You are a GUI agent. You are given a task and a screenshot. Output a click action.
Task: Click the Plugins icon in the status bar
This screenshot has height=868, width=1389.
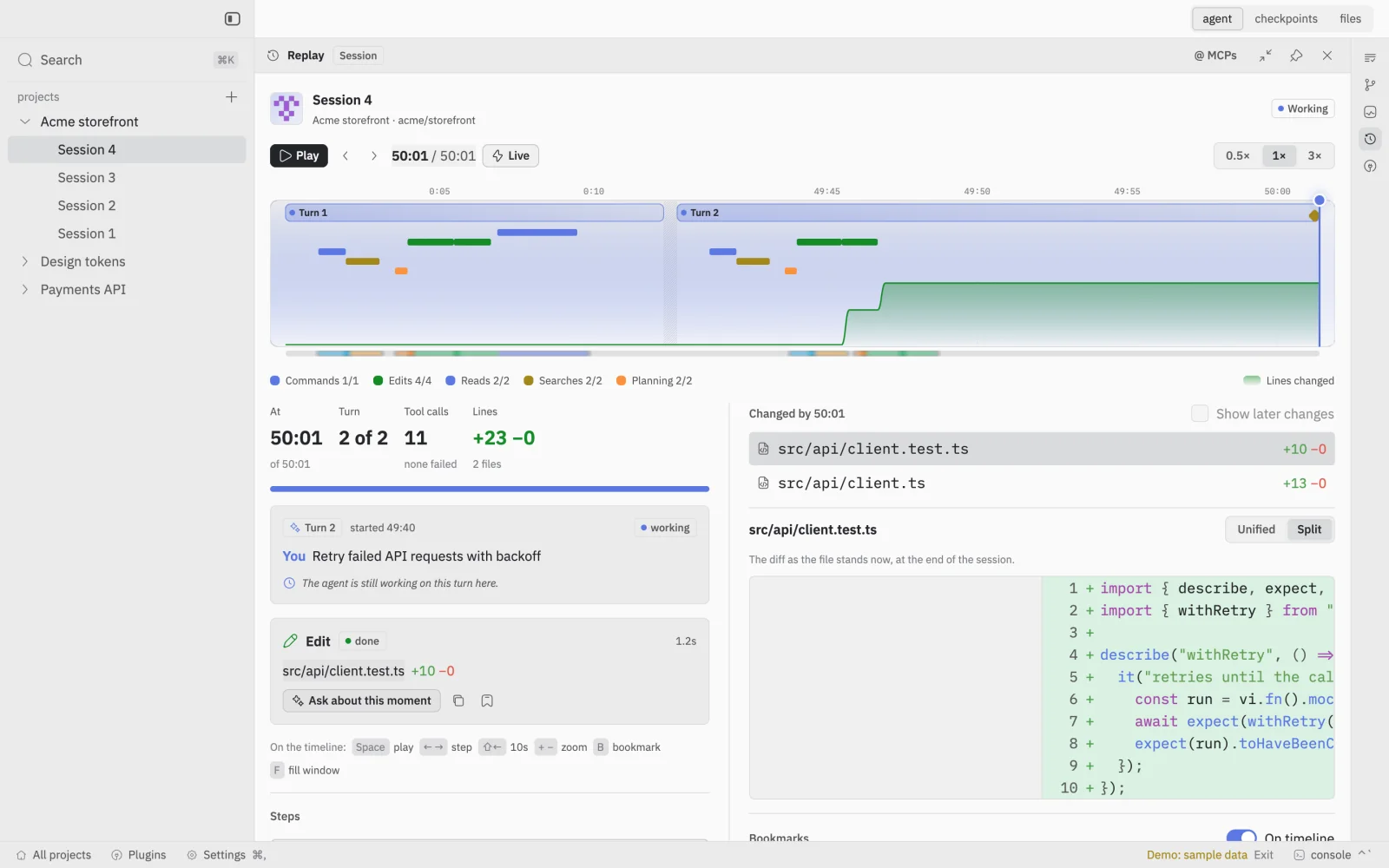click(117, 855)
